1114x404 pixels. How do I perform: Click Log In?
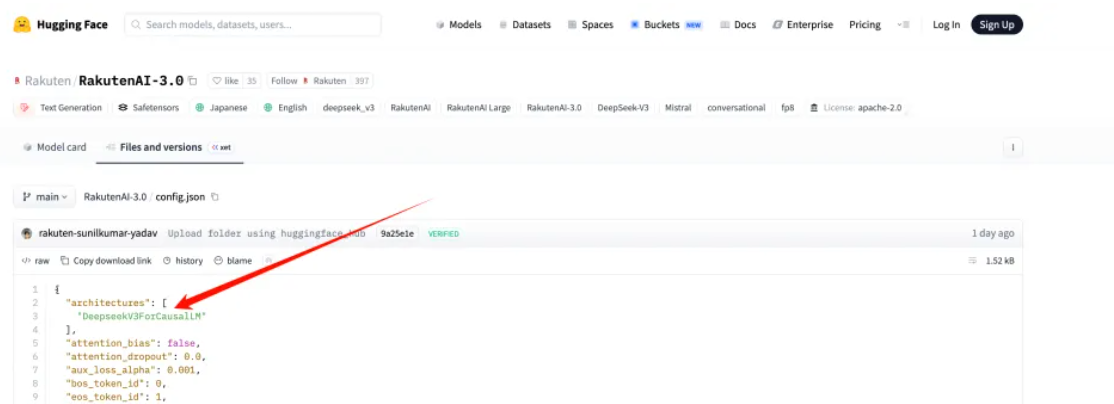click(x=946, y=25)
